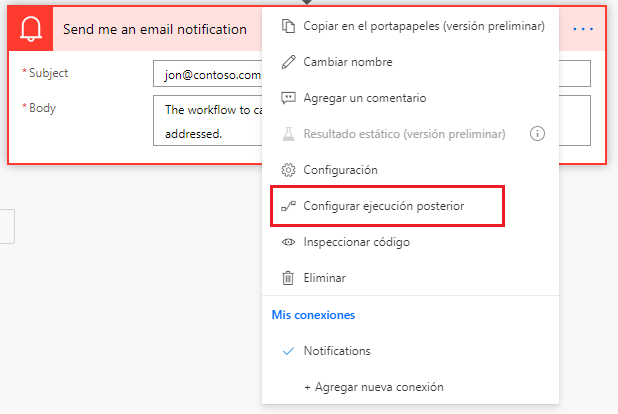
Task: Click the flask static result icon
Action: point(289,134)
